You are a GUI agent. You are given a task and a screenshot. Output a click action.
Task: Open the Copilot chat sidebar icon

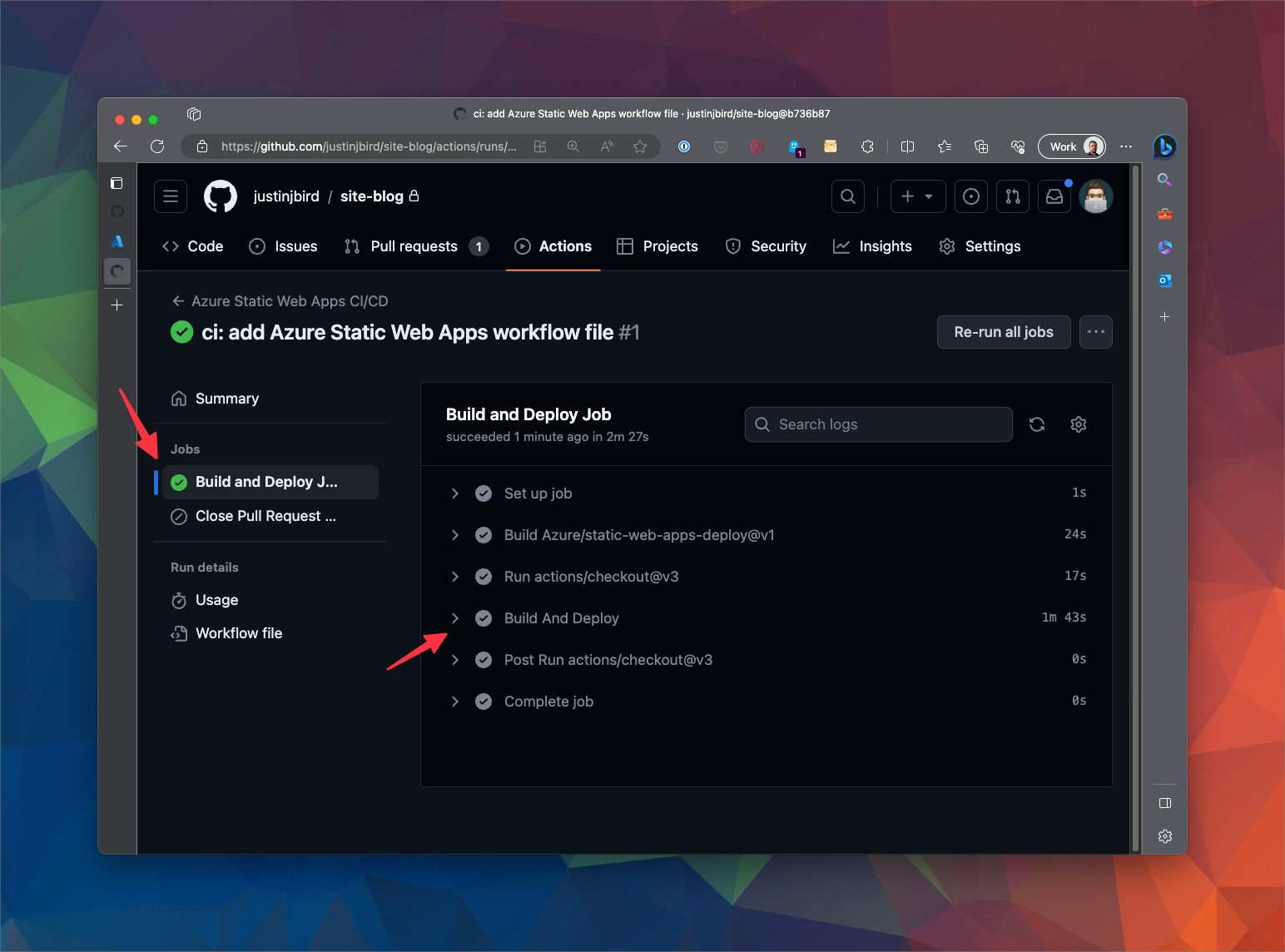(x=1164, y=146)
